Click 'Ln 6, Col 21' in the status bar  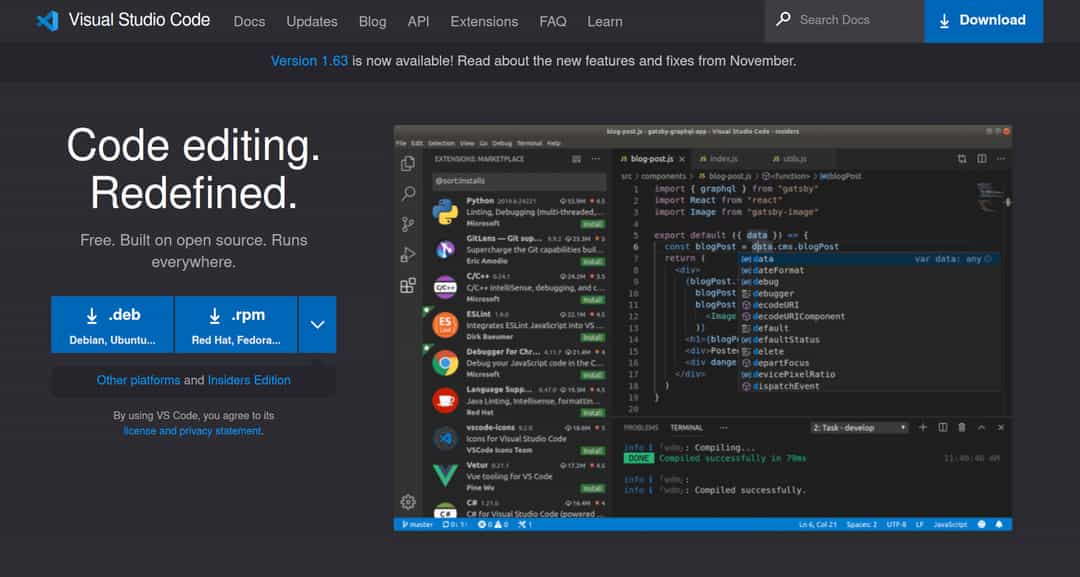pos(818,525)
